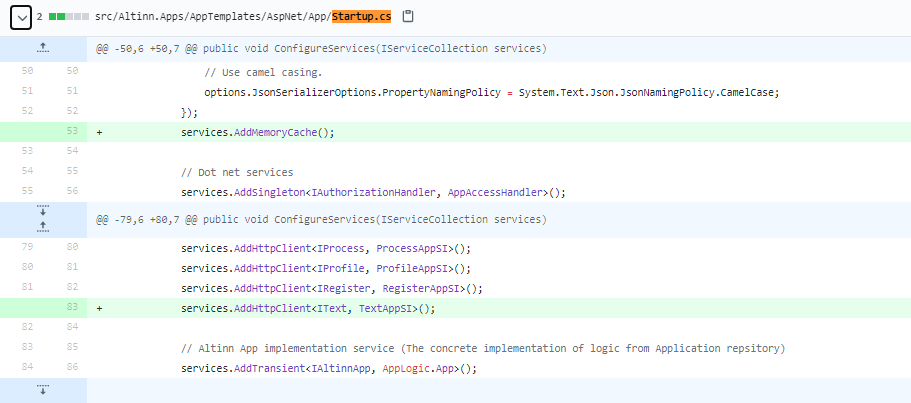The image size is (911, 403).
Task: Select new line number 83
Action: [71, 309]
